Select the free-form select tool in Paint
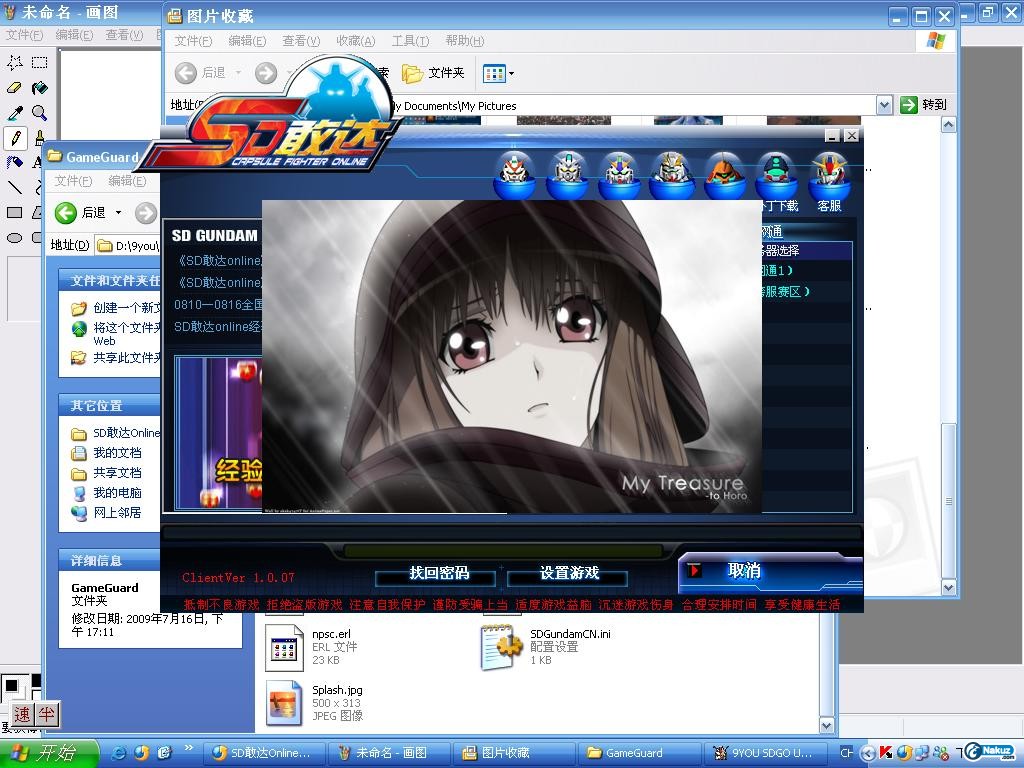This screenshot has width=1024, height=768. click(14, 63)
